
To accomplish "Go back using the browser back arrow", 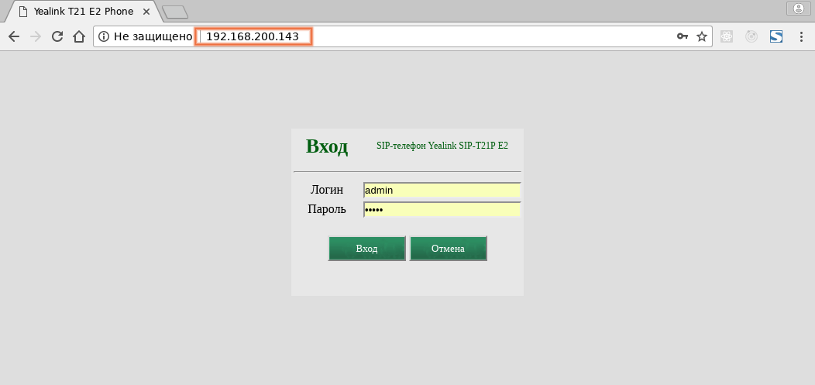I will click(x=14, y=36).
